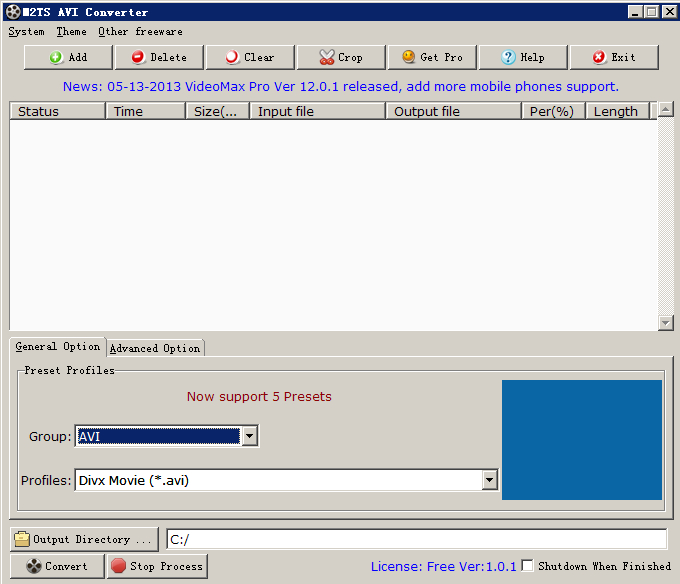Image resolution: width=680 pixels, height=584 pixels.
Task: Choose folder via Output Directory button
Action: tap(84, 539)
